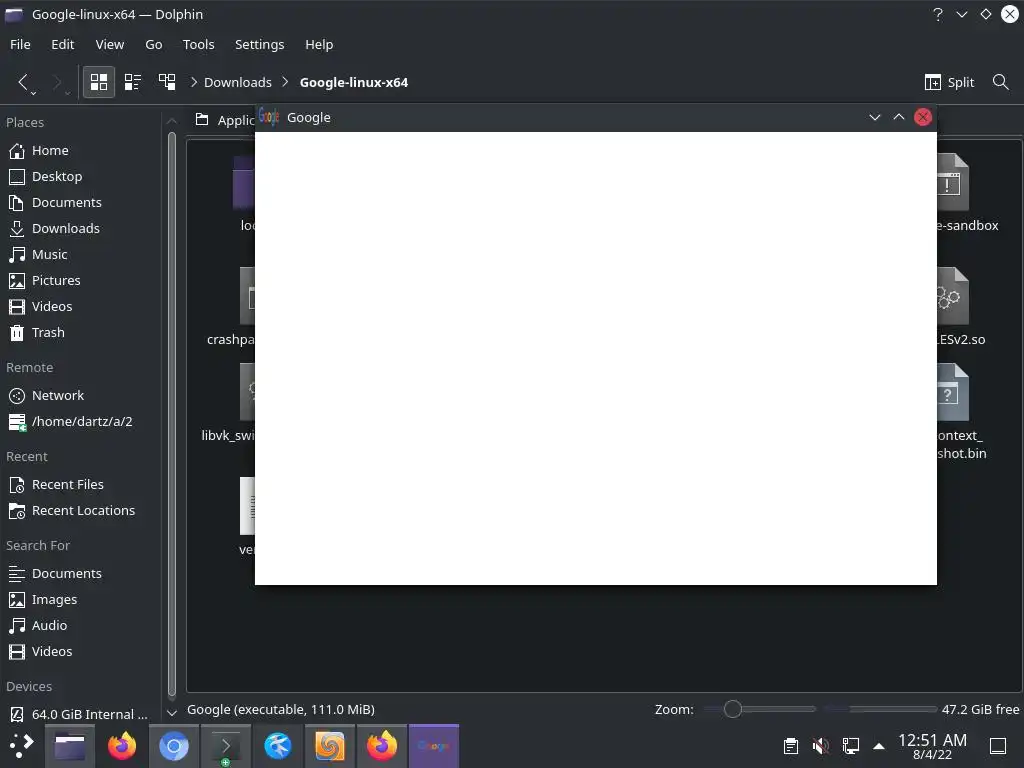Open the Help menu
The height and width of the screenshot is (768, 1024).
click(x=319, y=44)
